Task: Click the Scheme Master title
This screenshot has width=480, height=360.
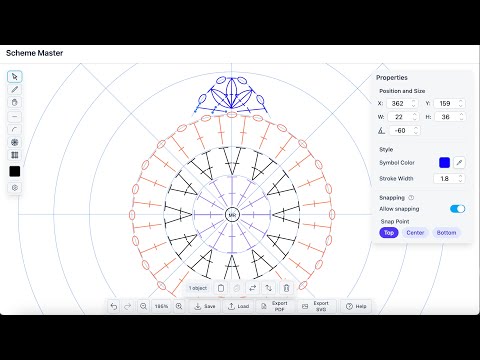Action: click(35, 53)
